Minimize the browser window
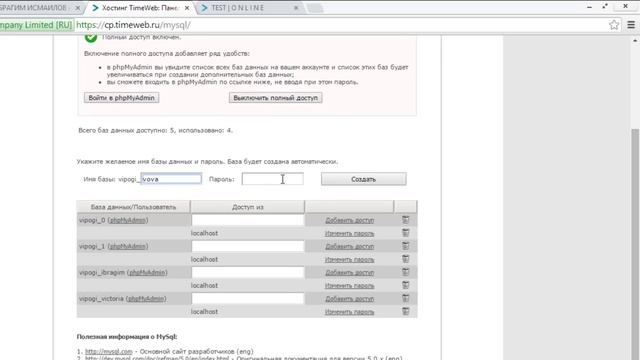 click(589, 7)
